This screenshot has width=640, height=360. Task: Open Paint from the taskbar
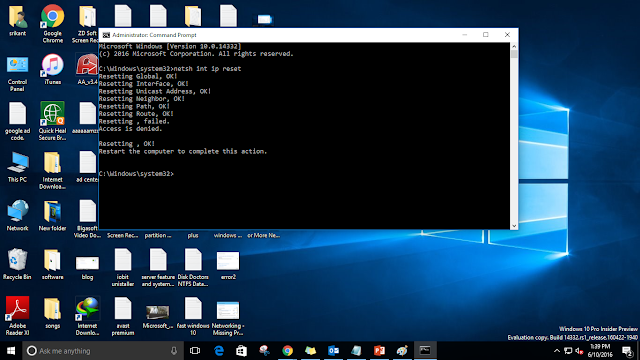point(402,351)
